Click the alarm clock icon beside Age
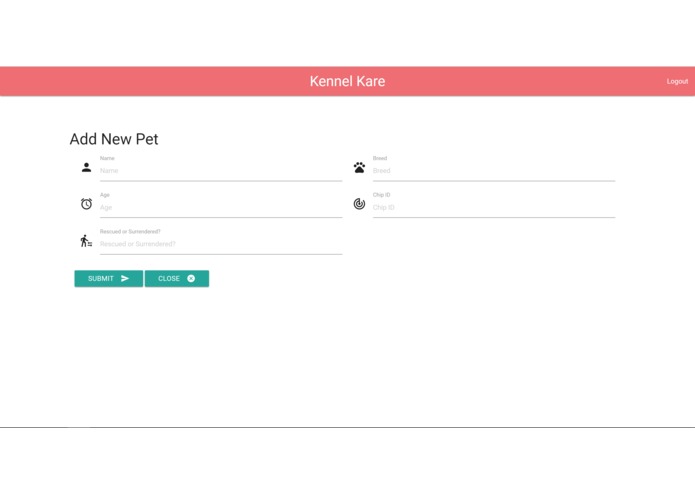The width and height of the screenshot is (695, 494). [86, 204]
